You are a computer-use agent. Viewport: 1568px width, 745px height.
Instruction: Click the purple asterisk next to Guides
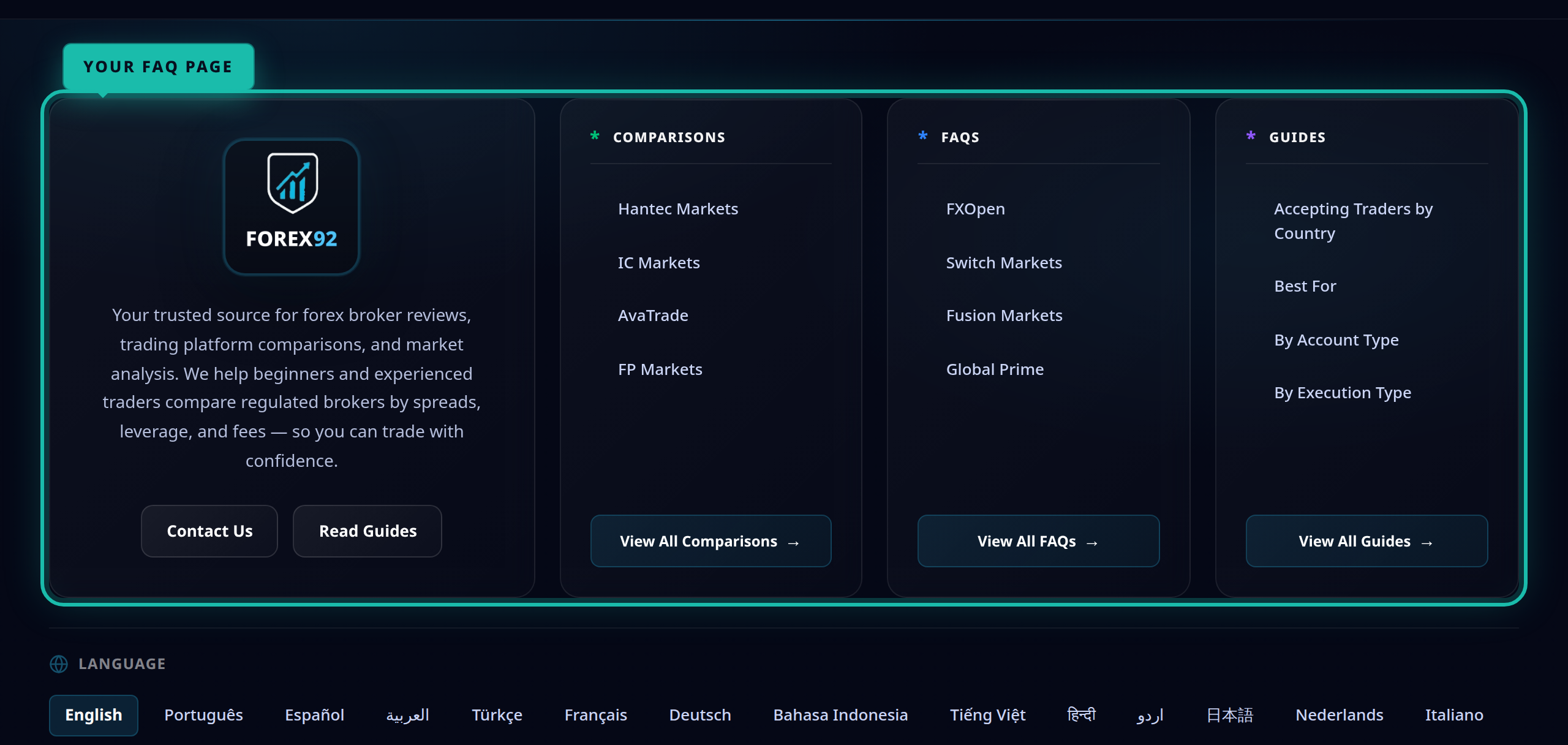click(1251, 136)
